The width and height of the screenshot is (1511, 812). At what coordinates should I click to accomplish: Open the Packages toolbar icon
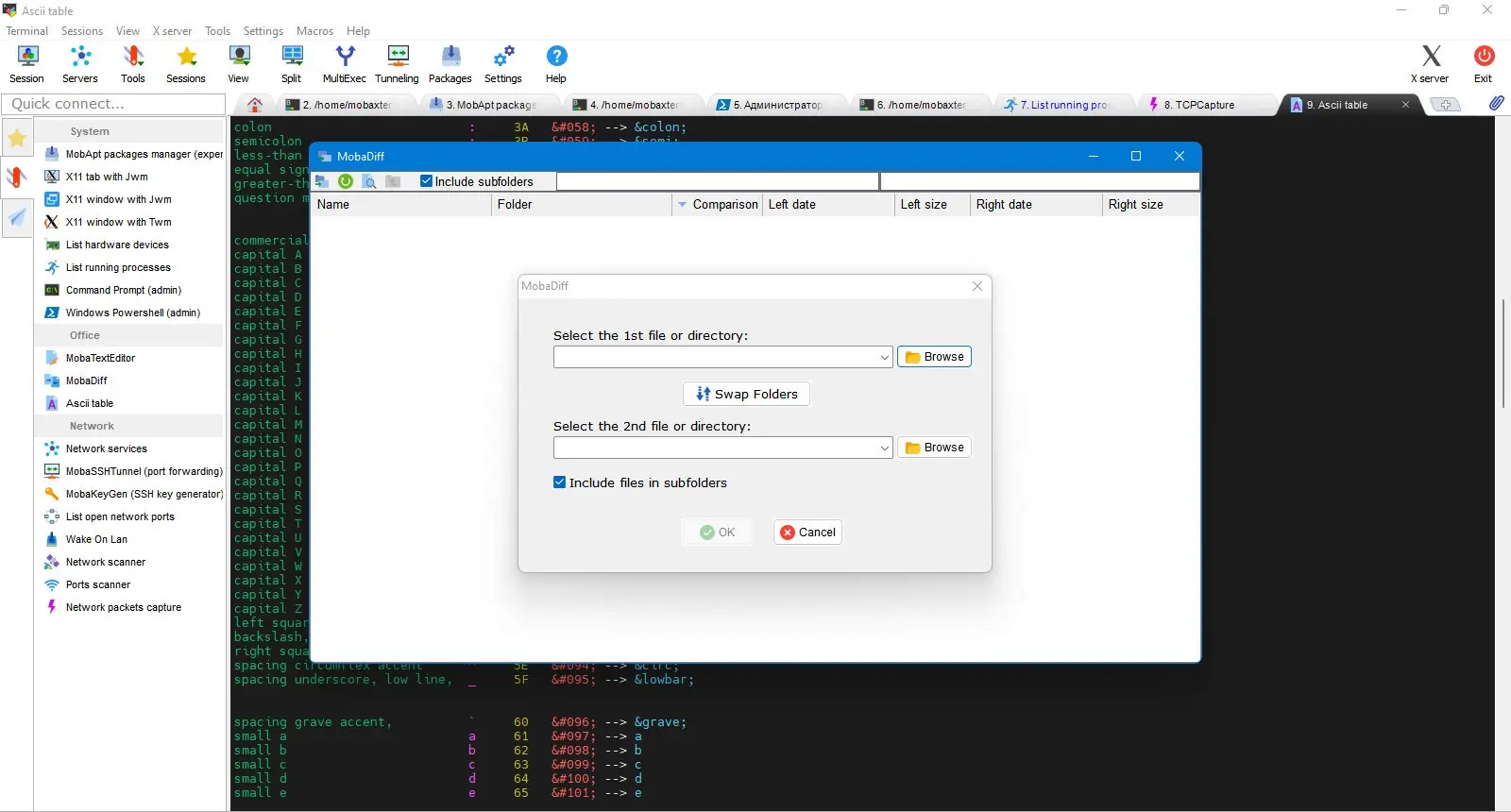click(x=450, y=64)
